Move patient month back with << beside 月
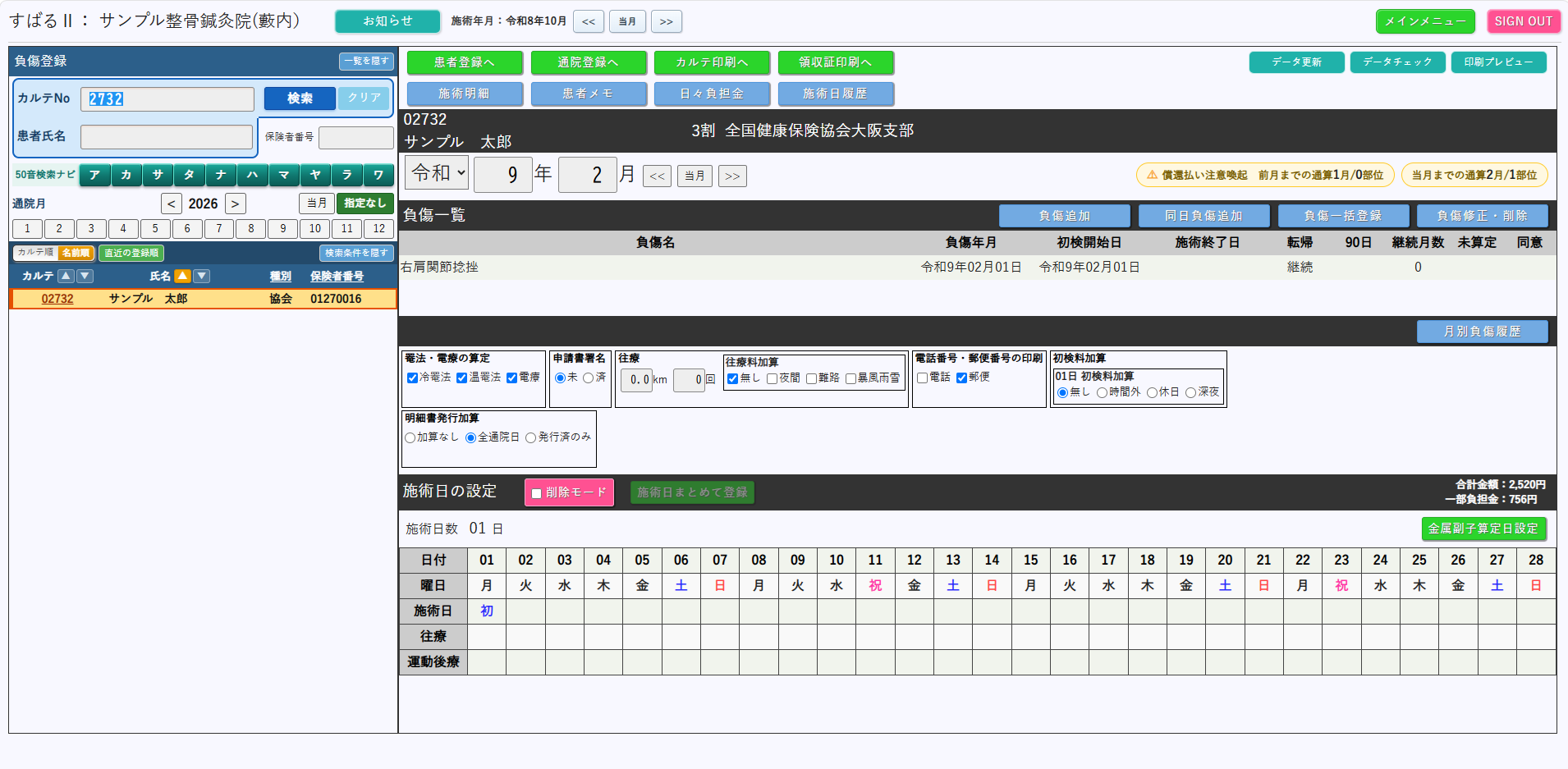 658,176
